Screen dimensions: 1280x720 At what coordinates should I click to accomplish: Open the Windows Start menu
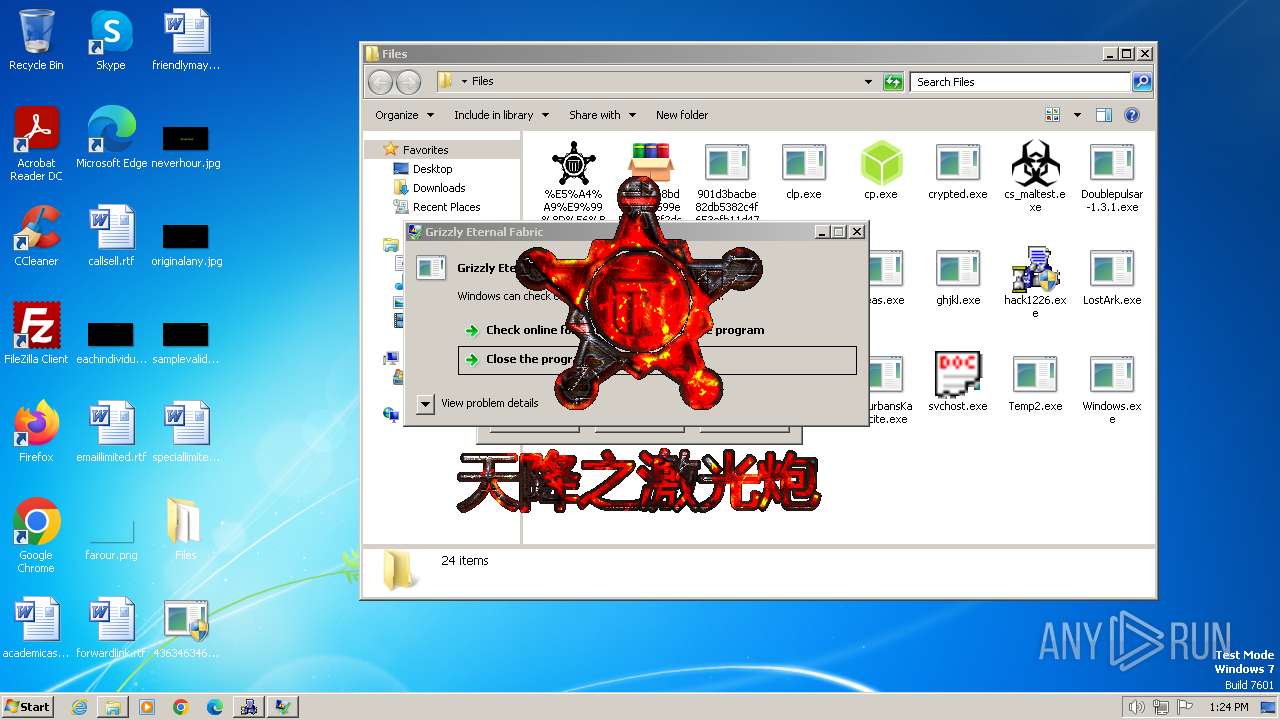coord(27,707)
